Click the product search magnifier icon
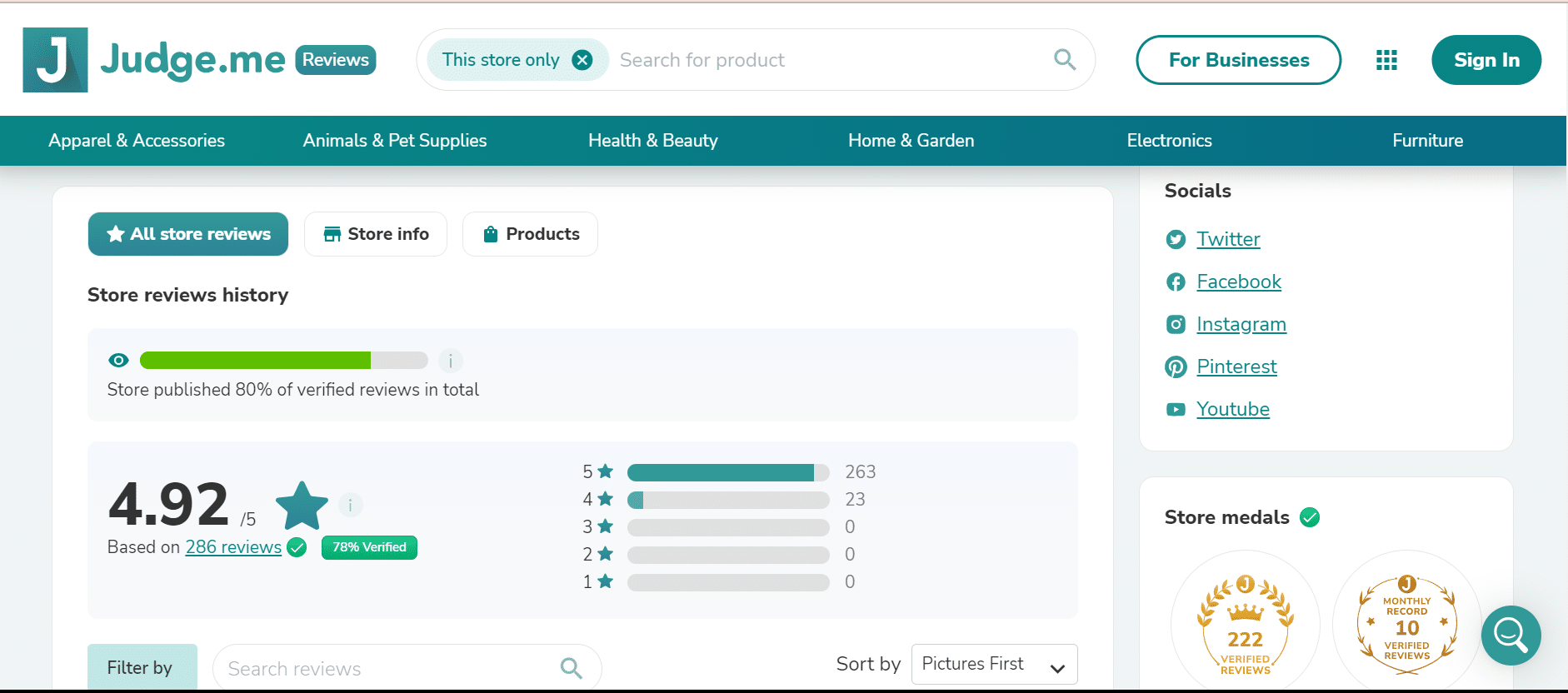1568x693 pixels. click(x=1065, y=59)
